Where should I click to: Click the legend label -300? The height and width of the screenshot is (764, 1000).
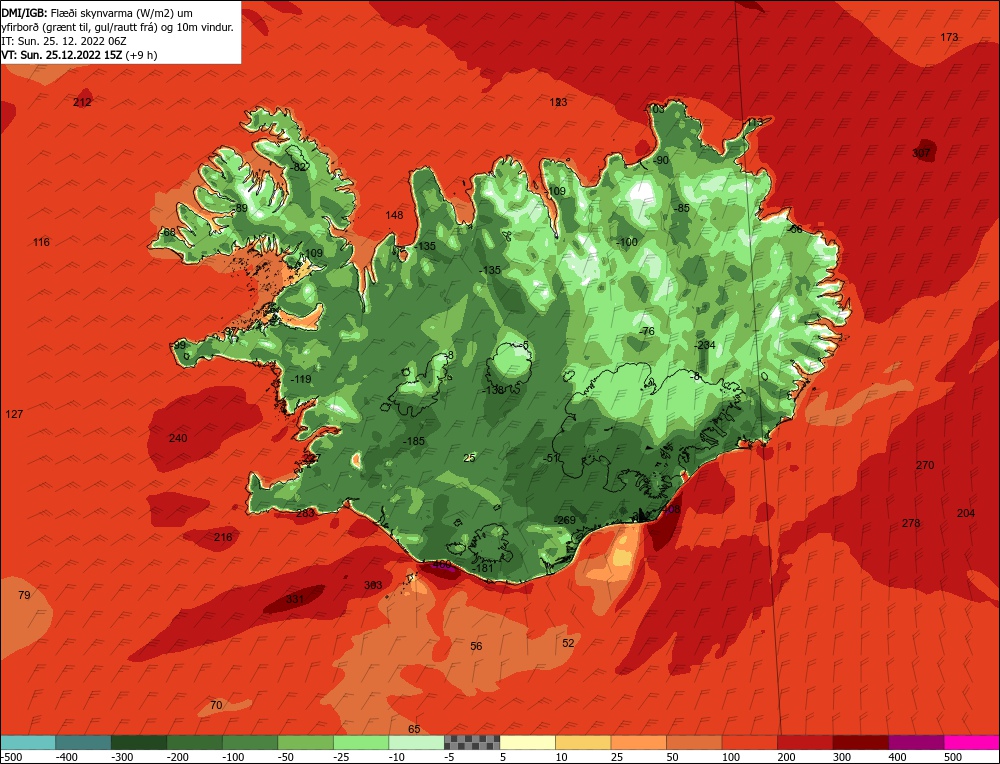point(122,757)
